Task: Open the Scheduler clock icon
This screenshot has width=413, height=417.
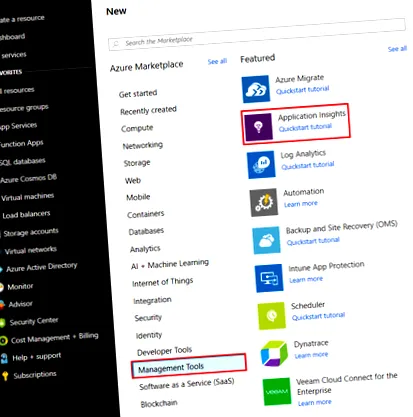Action: click(x=272, y=316)
